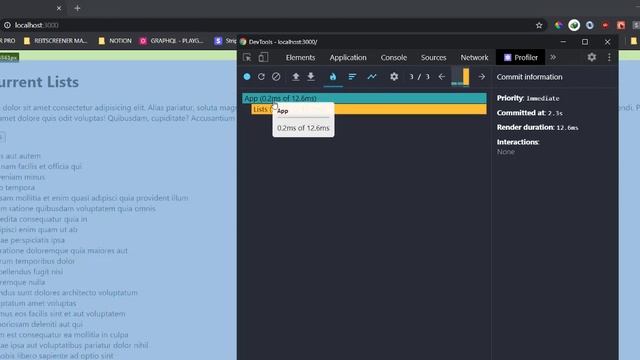Expand more DevTools tabs chevron
The height and width of the screenshot is (360, 640).
(x=553, y=58)
